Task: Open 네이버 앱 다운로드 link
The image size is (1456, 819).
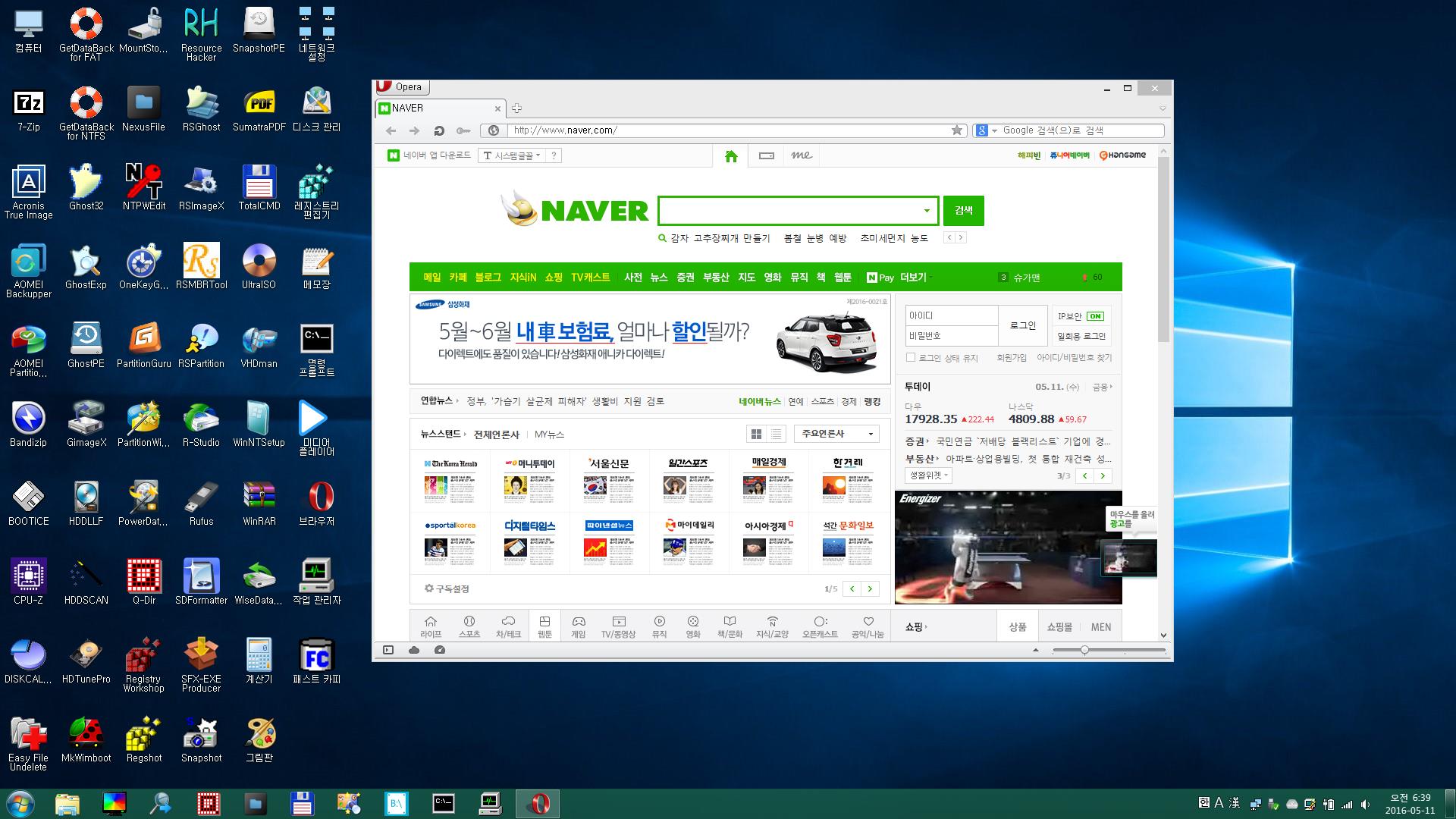Action: click(429, 155)
